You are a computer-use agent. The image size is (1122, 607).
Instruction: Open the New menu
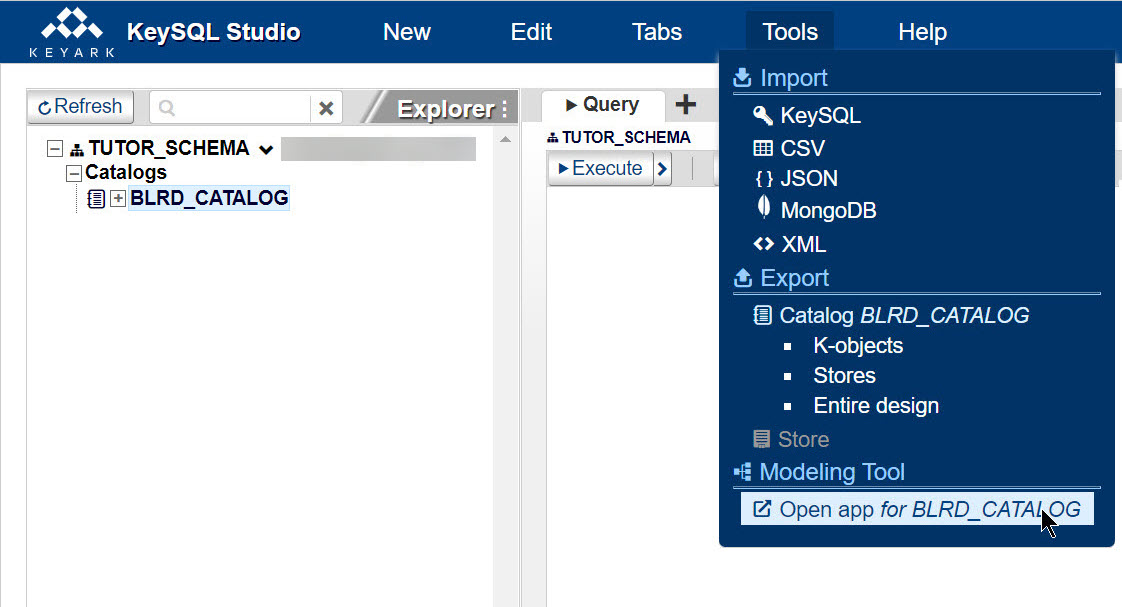click(x=406, y=32)
